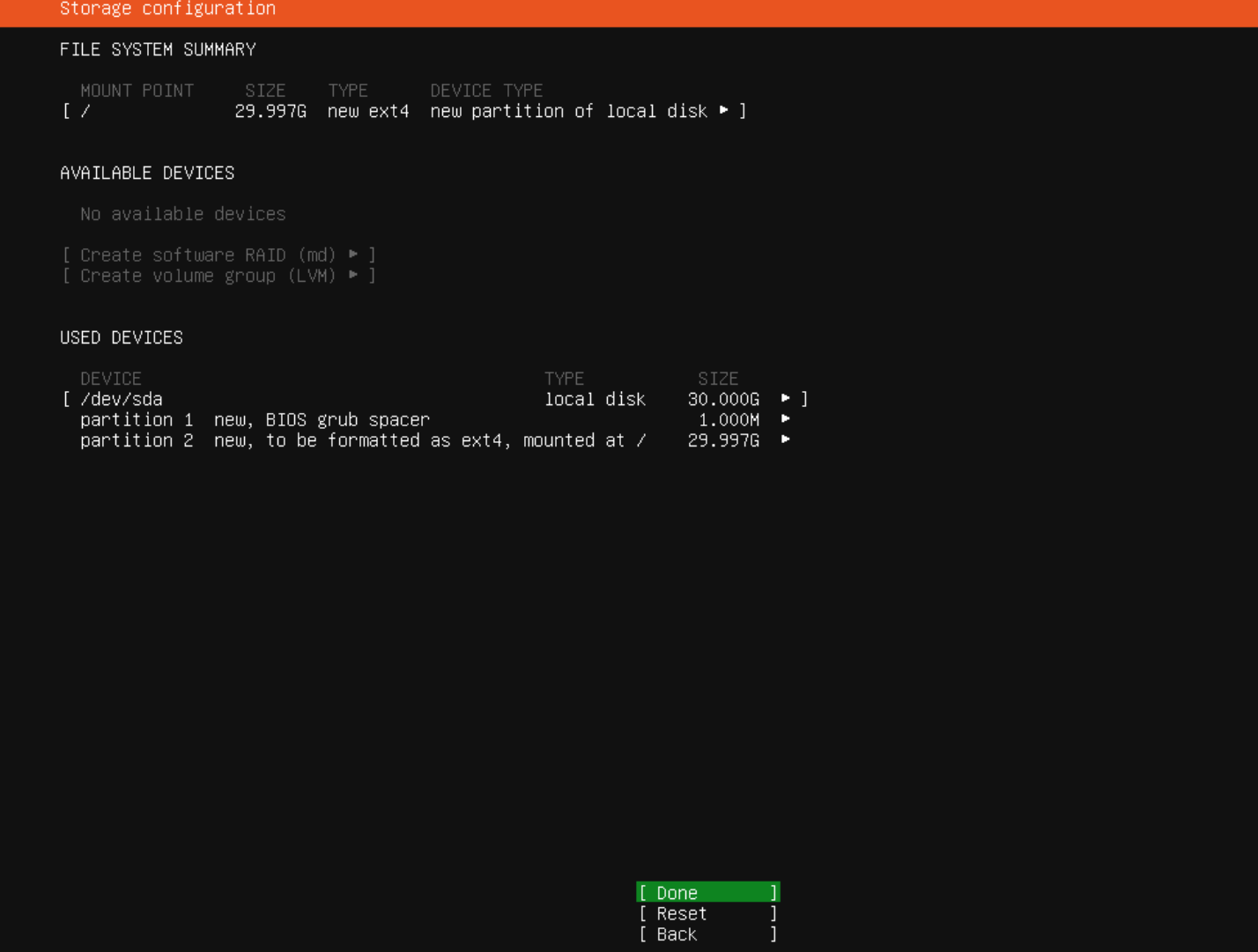
Task: Open the partition 1 arrow menu
Action: pyautogui.click(x=785, y=420)
